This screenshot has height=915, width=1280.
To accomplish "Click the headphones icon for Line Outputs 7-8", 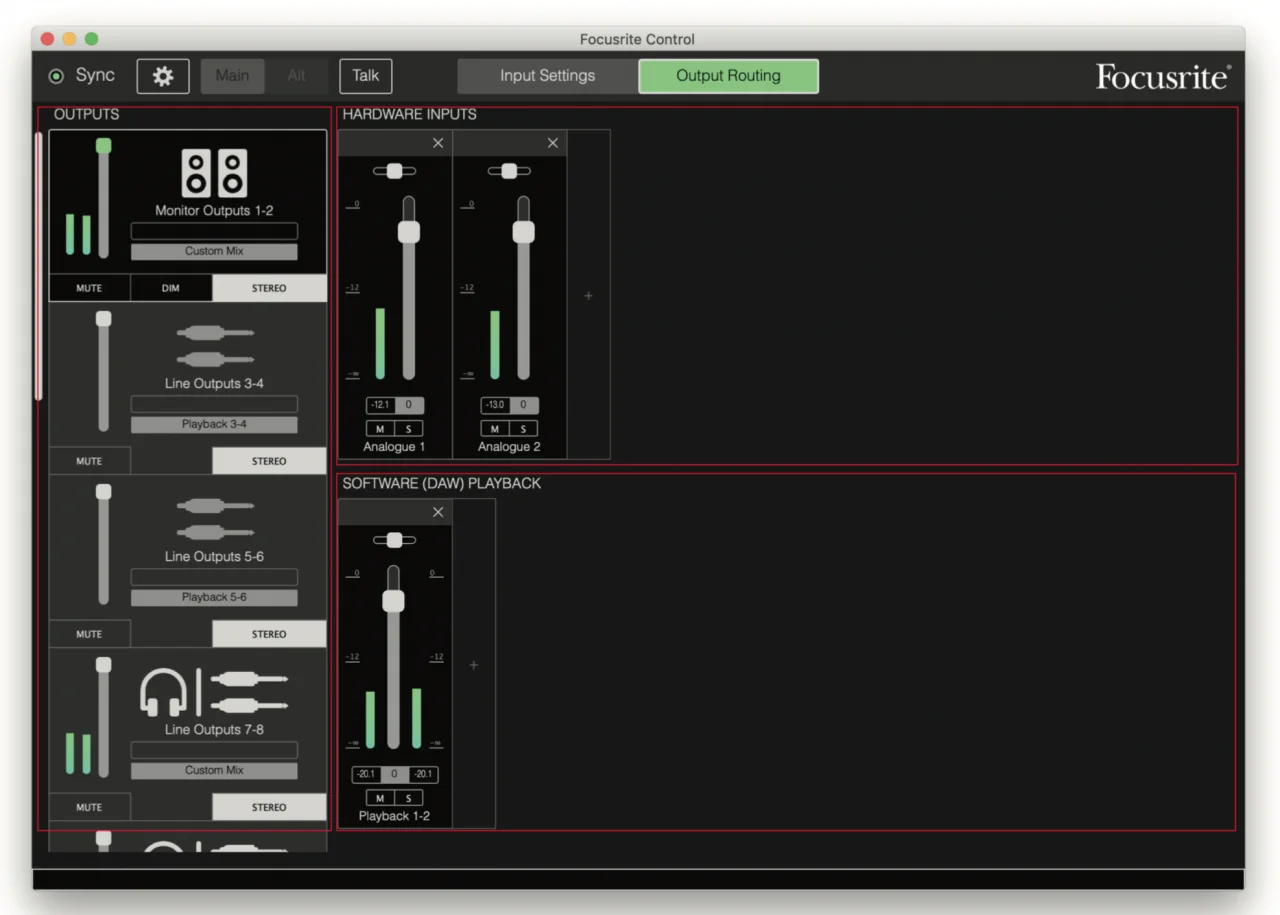I will click(163, 692).
